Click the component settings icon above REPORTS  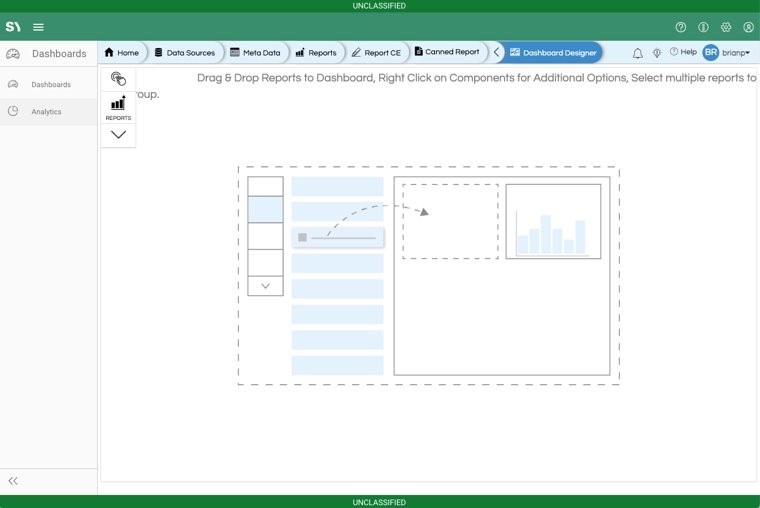[118, 79]
